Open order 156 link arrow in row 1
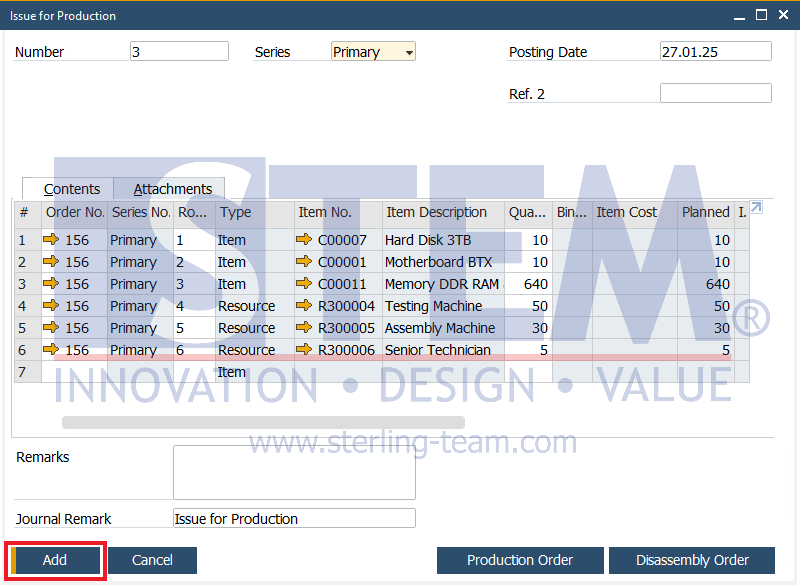Image resolution: width=800 pixels, height=585 pixels. tap(51, 239)
